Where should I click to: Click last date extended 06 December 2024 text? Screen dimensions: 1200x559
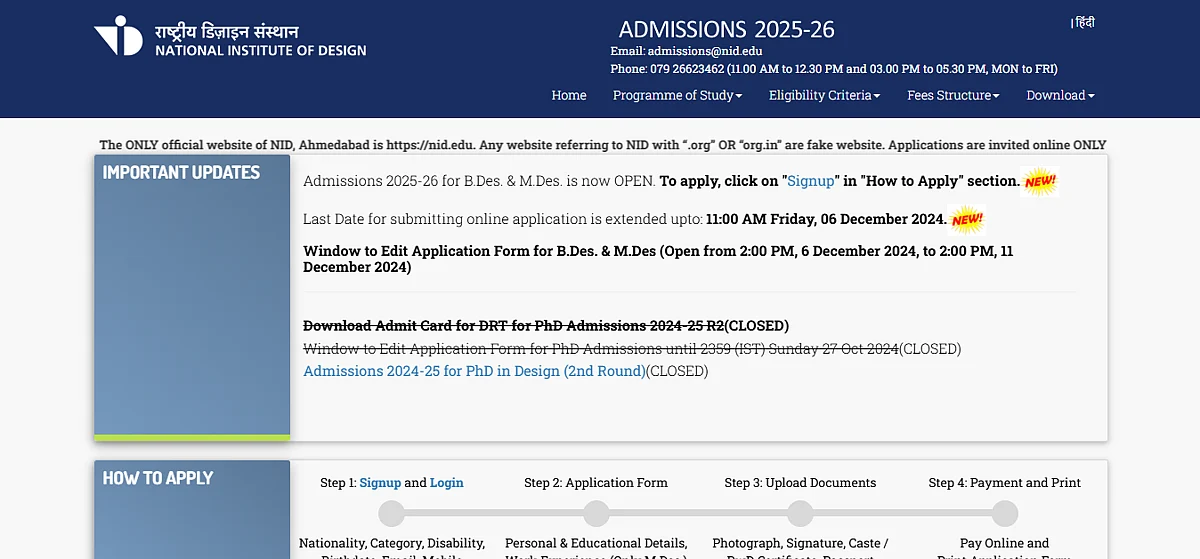pos(625,219)
